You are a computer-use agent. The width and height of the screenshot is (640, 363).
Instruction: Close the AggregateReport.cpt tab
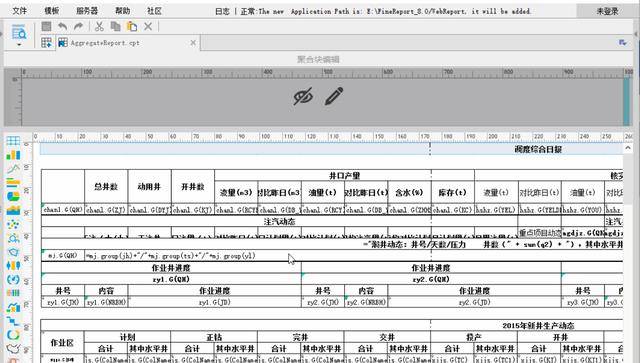pos(193,42)
